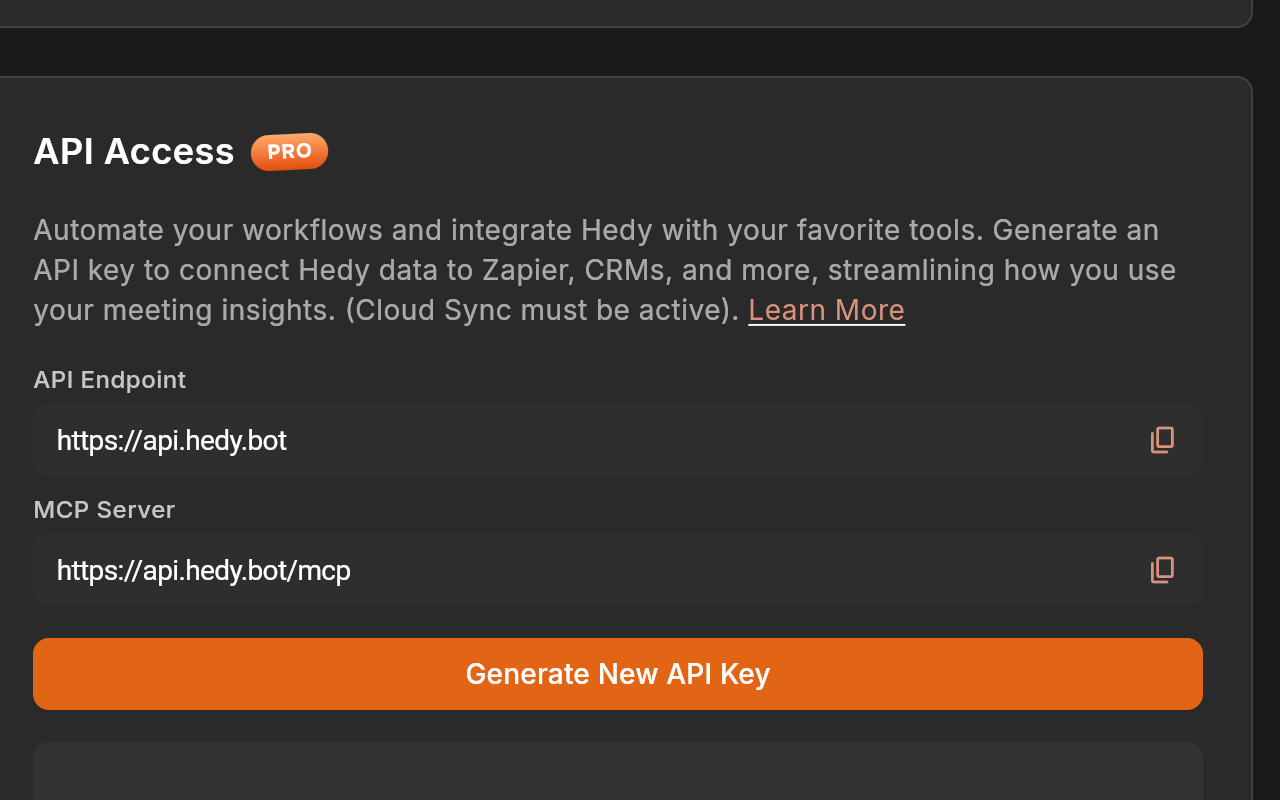This screenshot has height=800, width=1280.
Task: Click the PRO badge next to API Access
Action: tap(289, 151)
